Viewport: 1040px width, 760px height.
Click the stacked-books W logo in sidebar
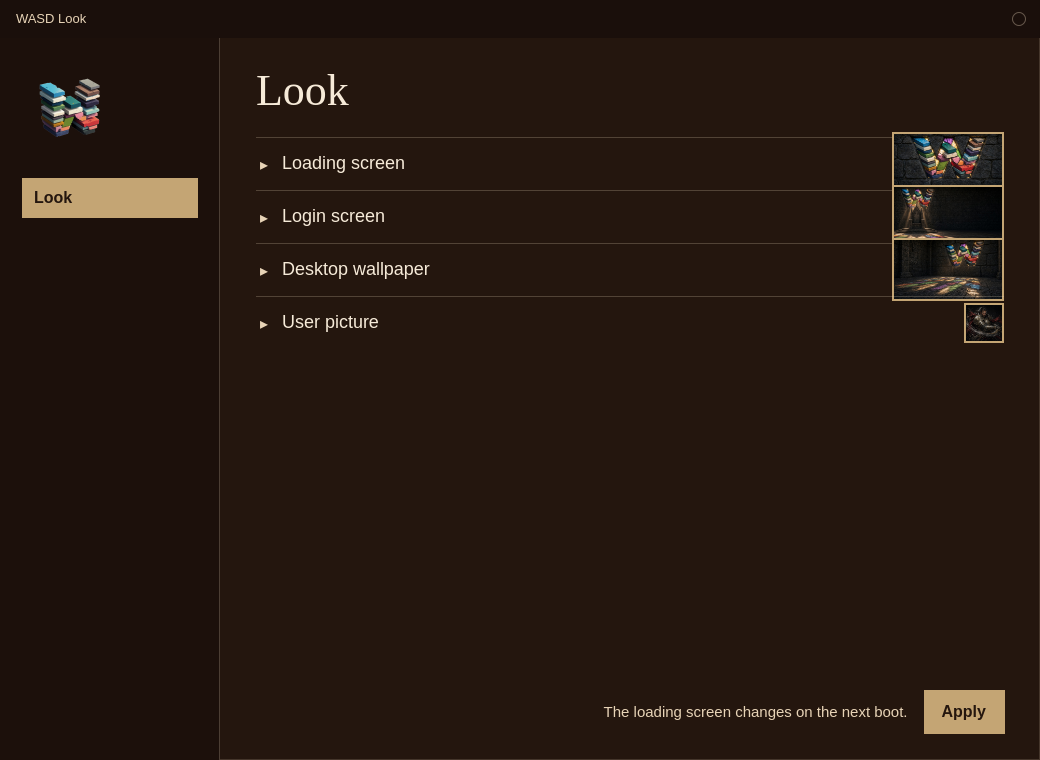(70, 107)
